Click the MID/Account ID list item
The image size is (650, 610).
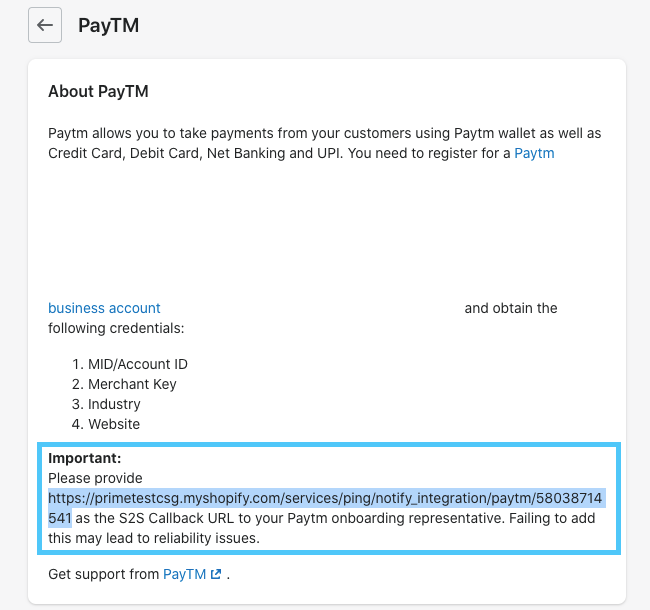coord(138,364)
